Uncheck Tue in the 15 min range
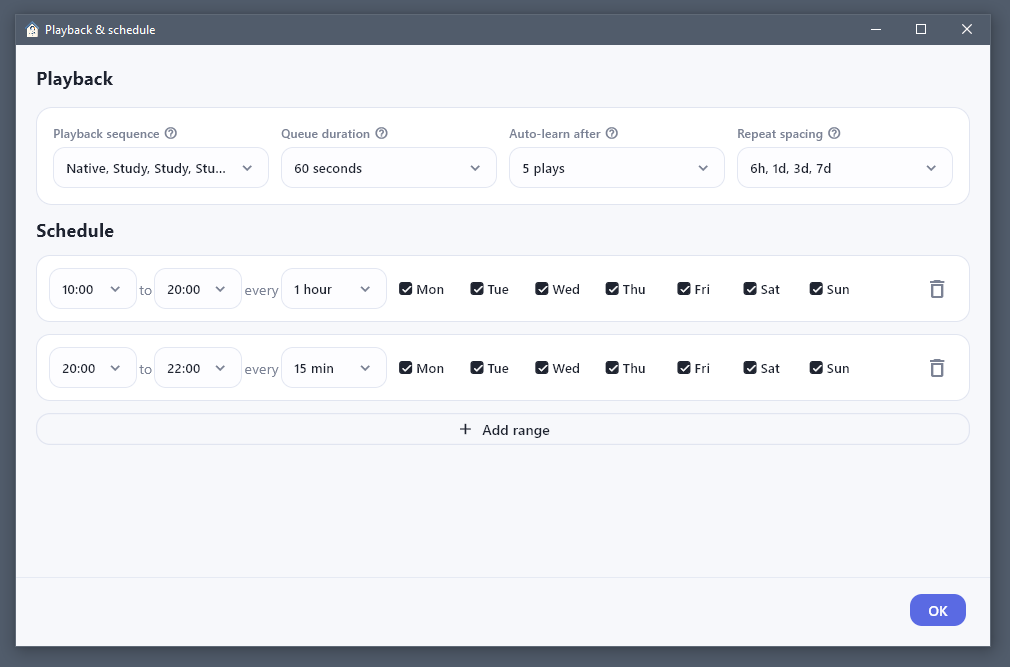The height and width of the screenshot is (667, 1010). tap(477, 368)
